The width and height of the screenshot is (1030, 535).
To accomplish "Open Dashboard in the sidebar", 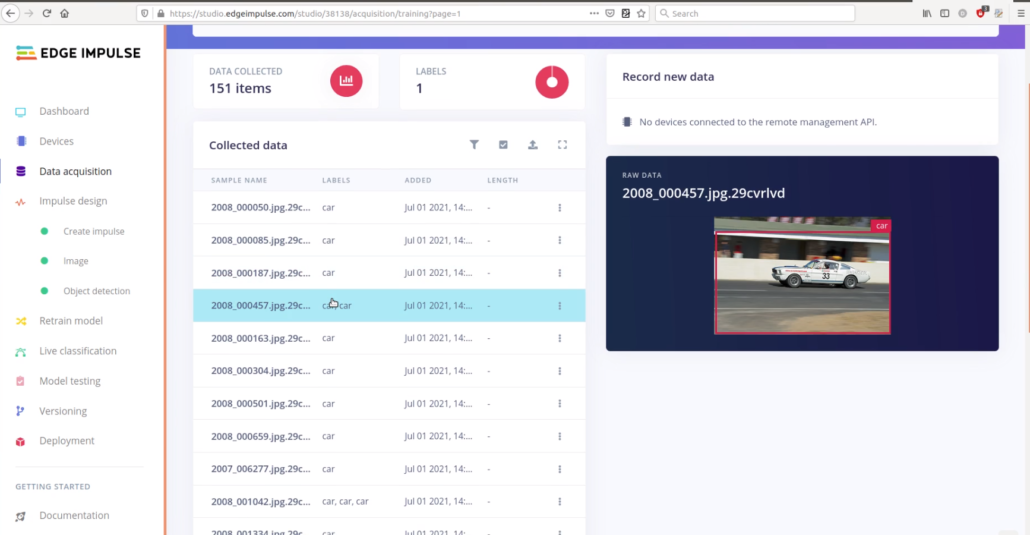I will pos(64,111).
